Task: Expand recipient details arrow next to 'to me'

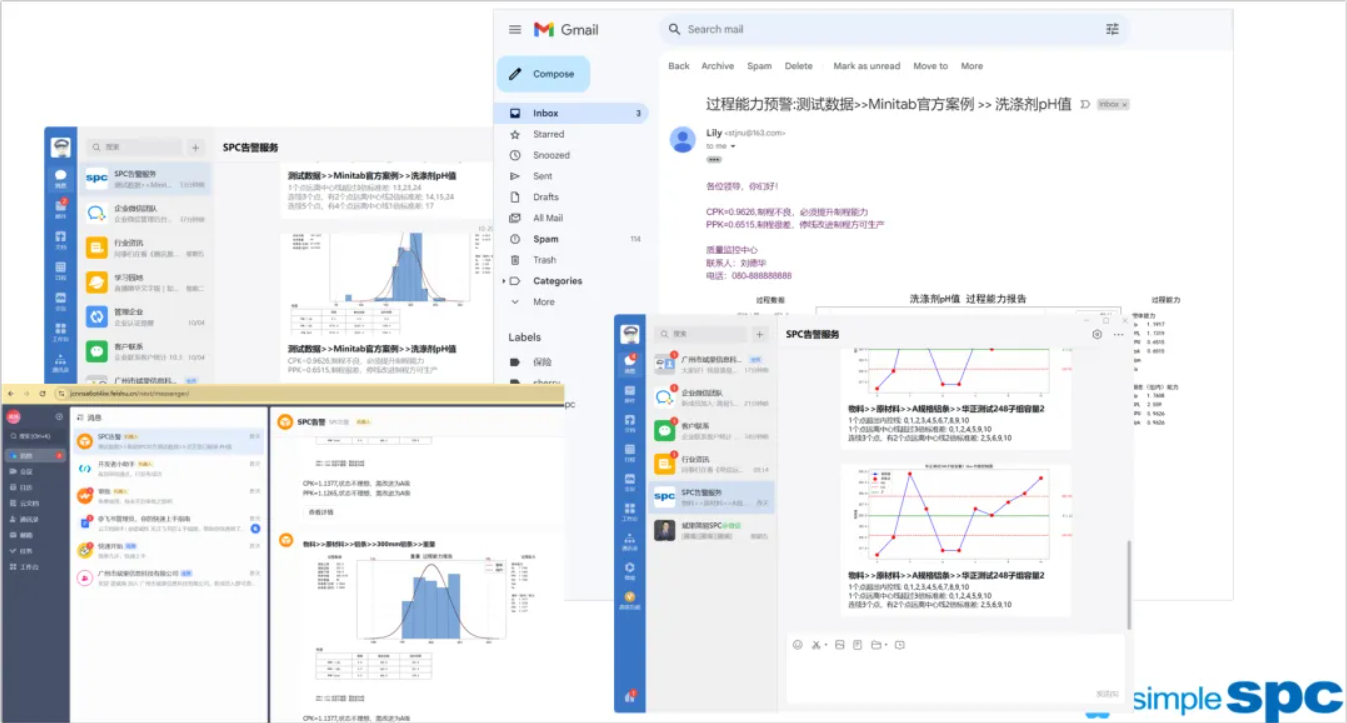Action: 733,146
